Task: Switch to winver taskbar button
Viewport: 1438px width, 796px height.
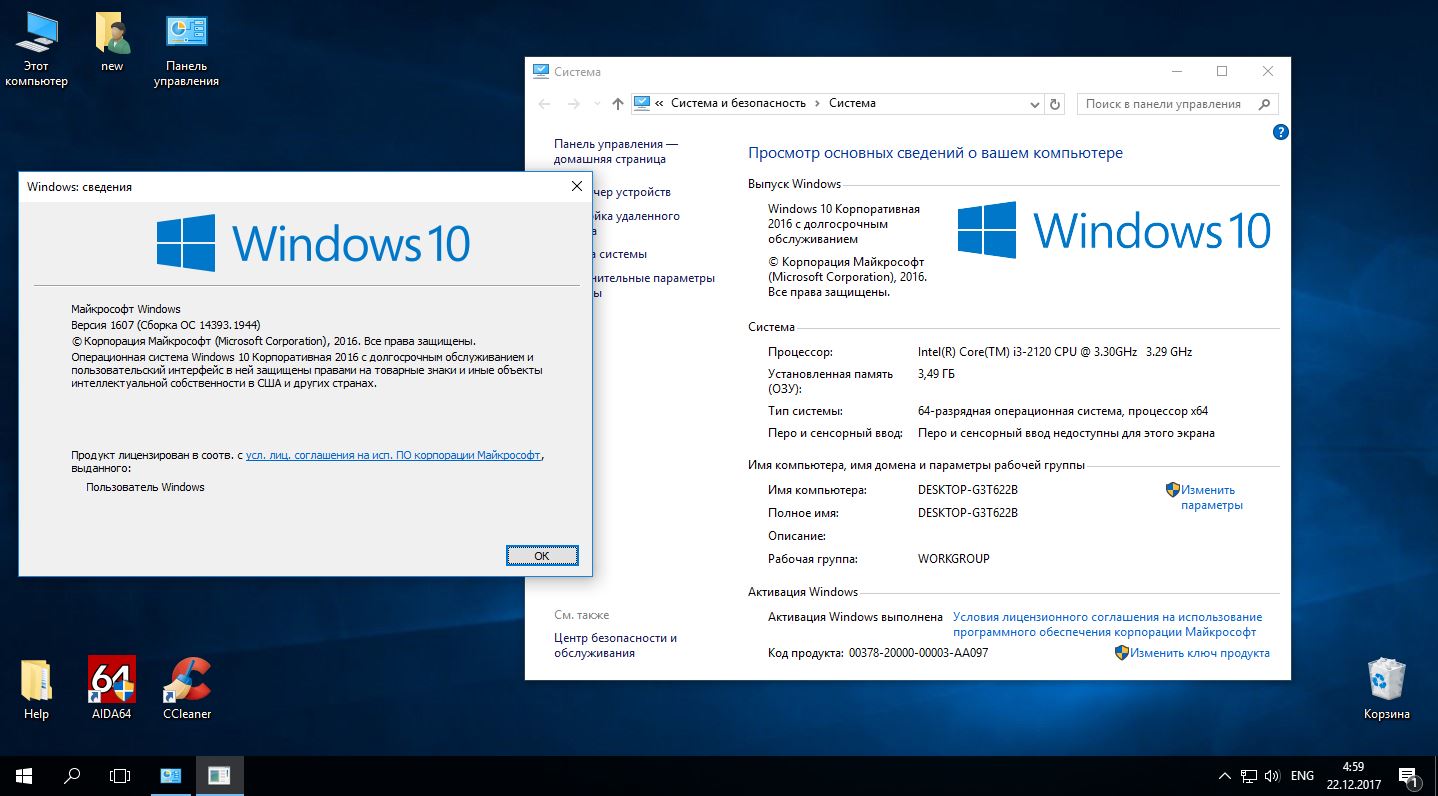Action: click(219, 776)
